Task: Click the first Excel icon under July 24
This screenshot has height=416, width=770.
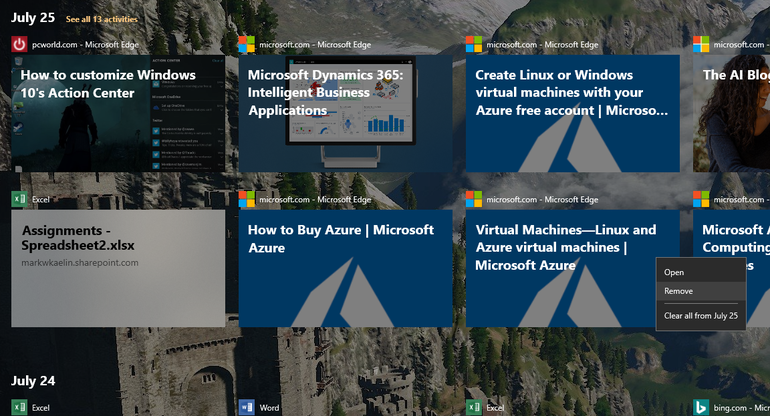Action: [x=19, y=408]
